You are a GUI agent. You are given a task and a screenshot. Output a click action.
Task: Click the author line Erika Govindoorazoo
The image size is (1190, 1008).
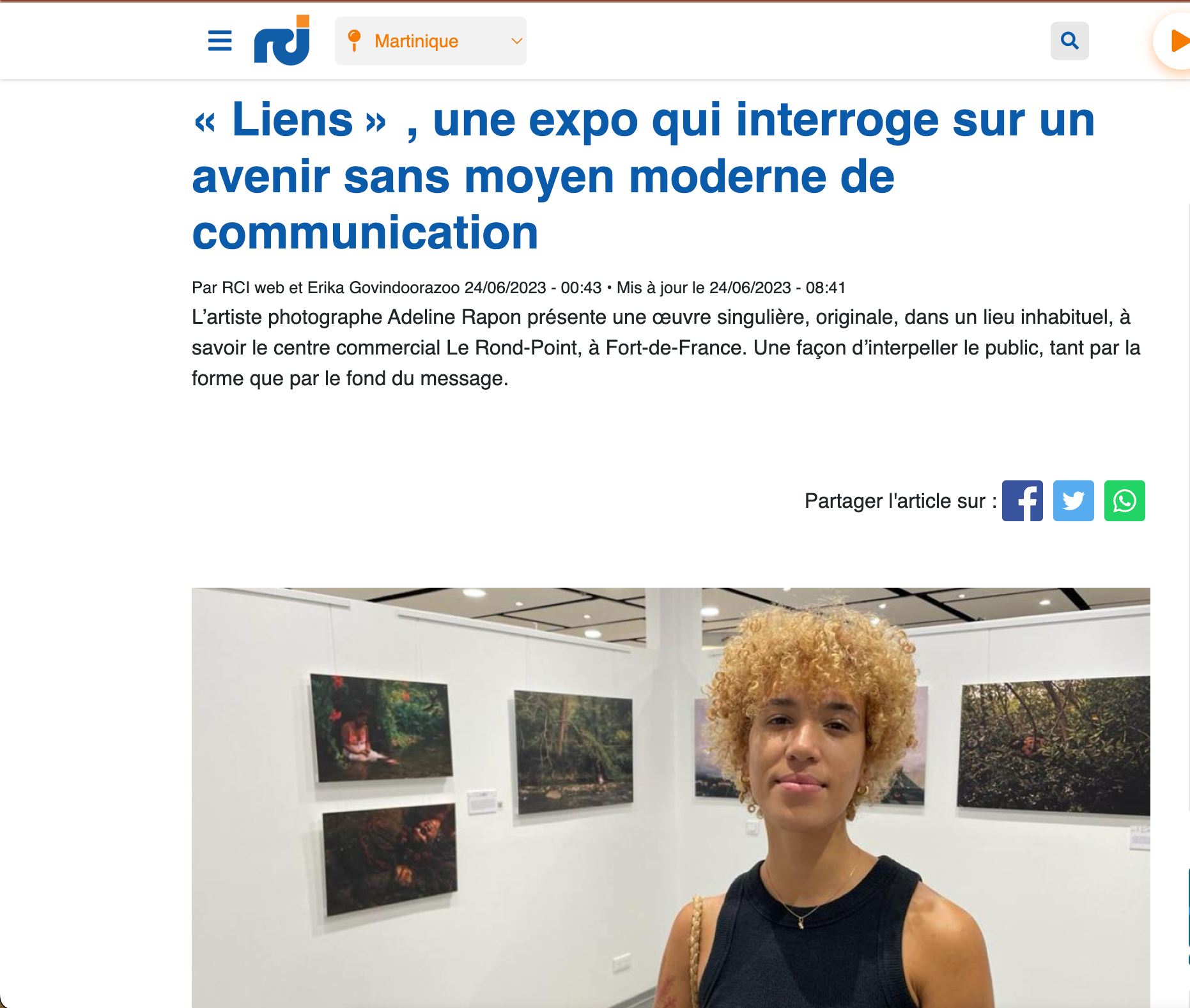click(383, 287)
